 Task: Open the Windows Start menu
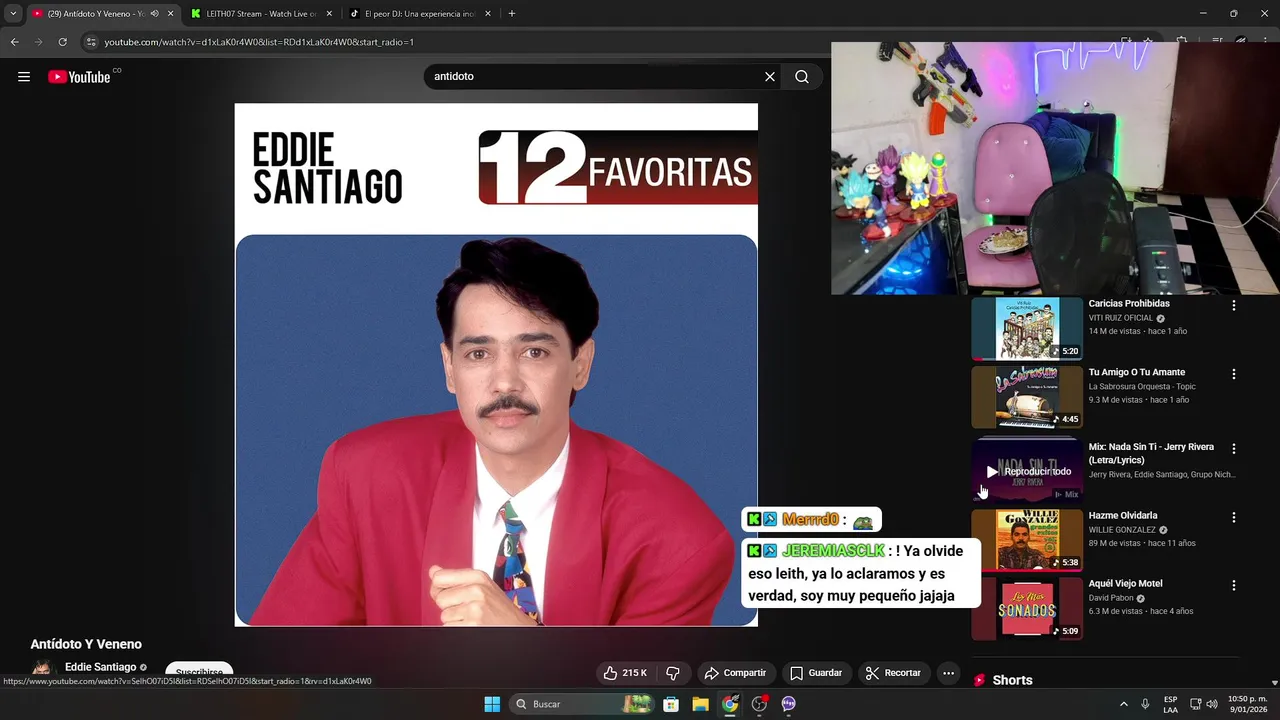pos(492,704)
